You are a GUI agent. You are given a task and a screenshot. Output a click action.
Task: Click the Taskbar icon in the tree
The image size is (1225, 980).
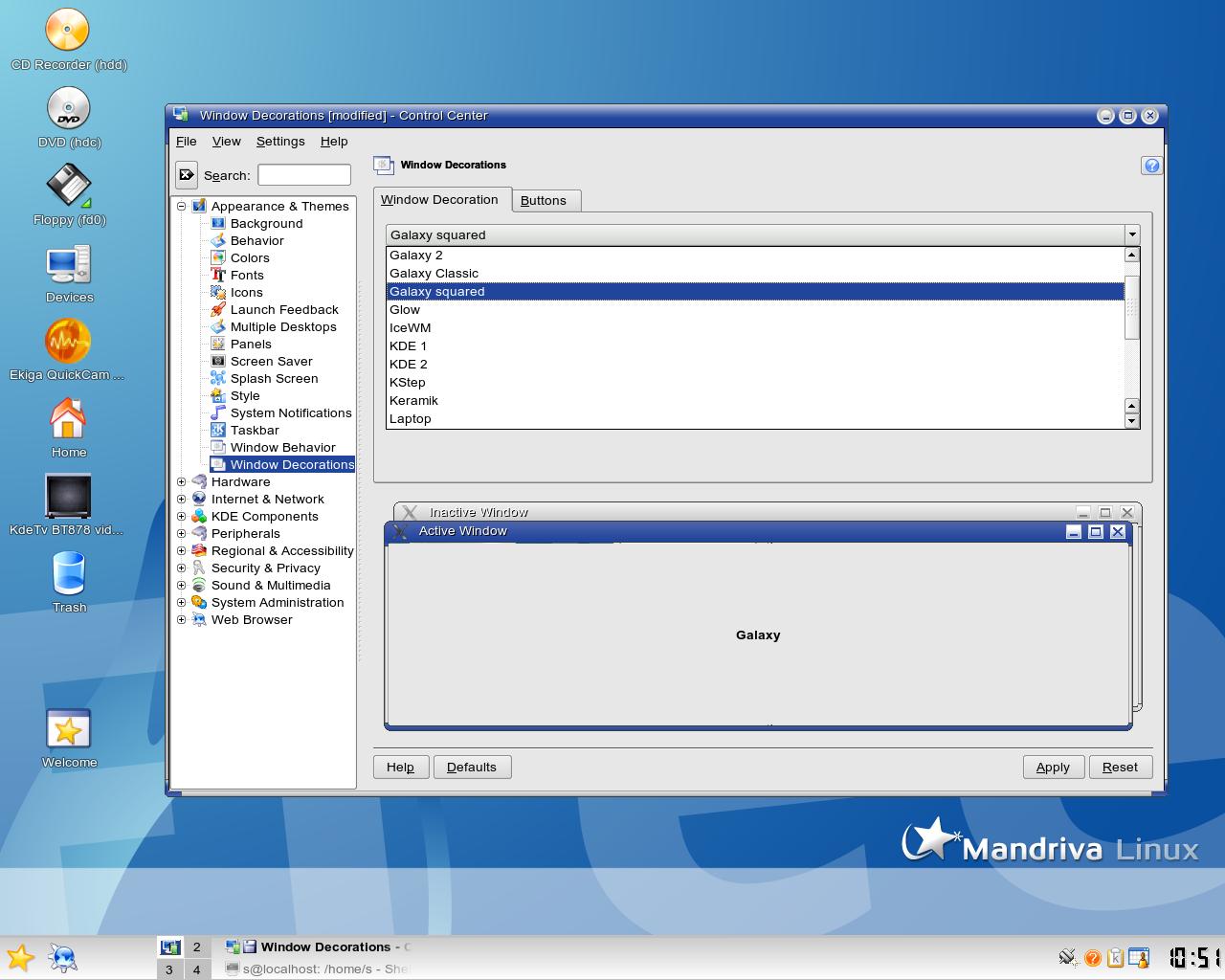[218, 430]
